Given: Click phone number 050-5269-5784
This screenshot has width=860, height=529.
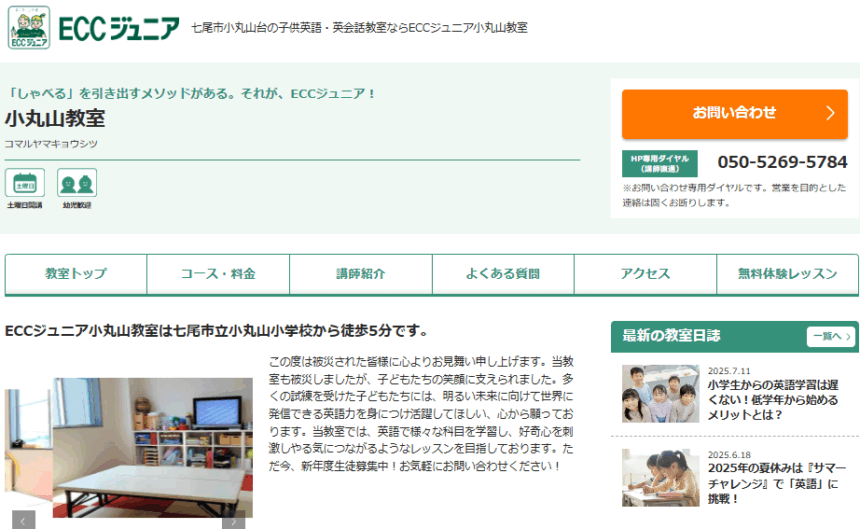Looking at the screenshot, I should [x=782, y=162].
